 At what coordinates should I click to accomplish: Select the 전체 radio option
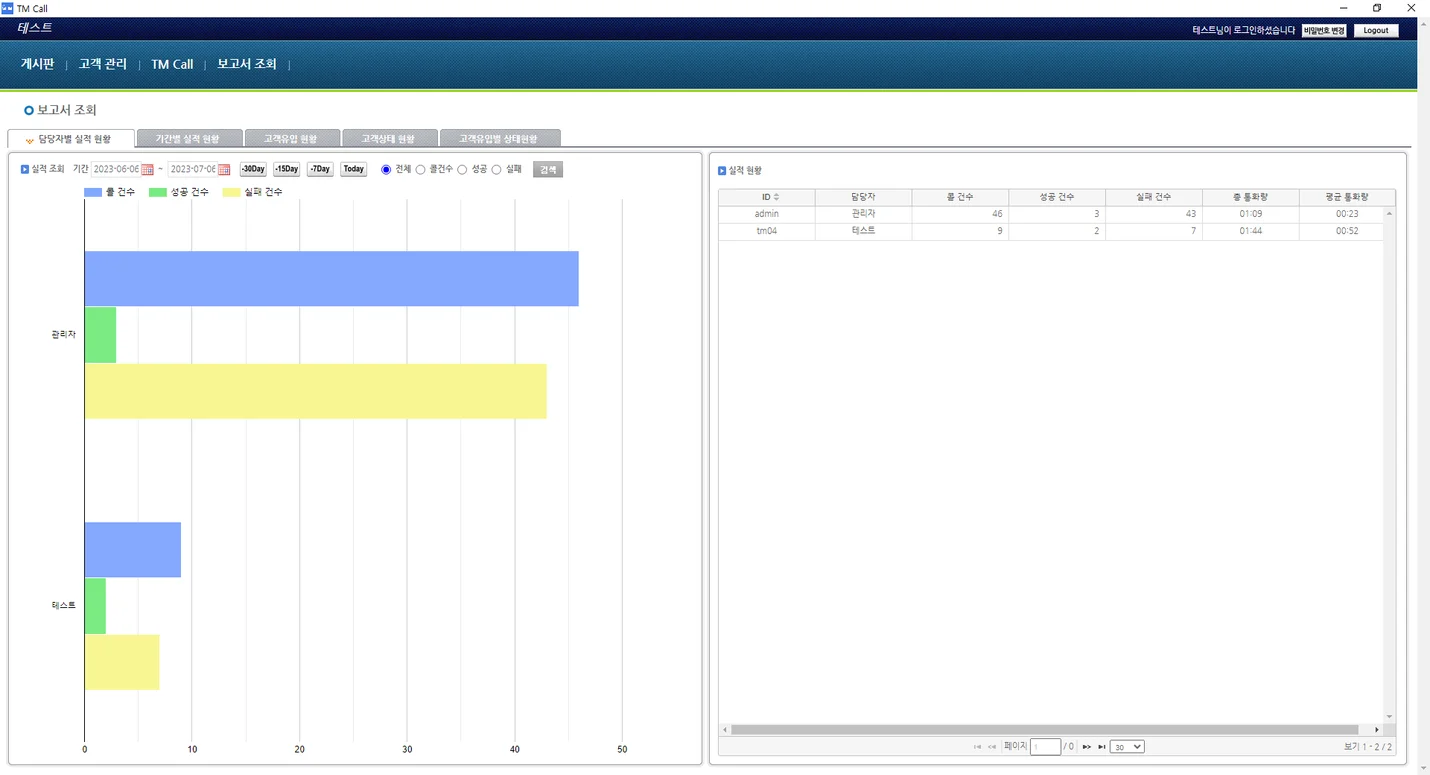(386, 170)
